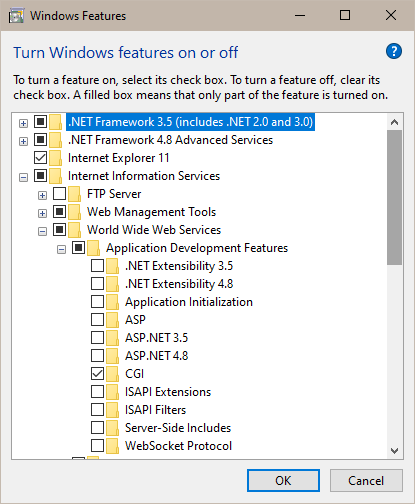Click the folder icon next to Web Management Tools

(74, 212)
